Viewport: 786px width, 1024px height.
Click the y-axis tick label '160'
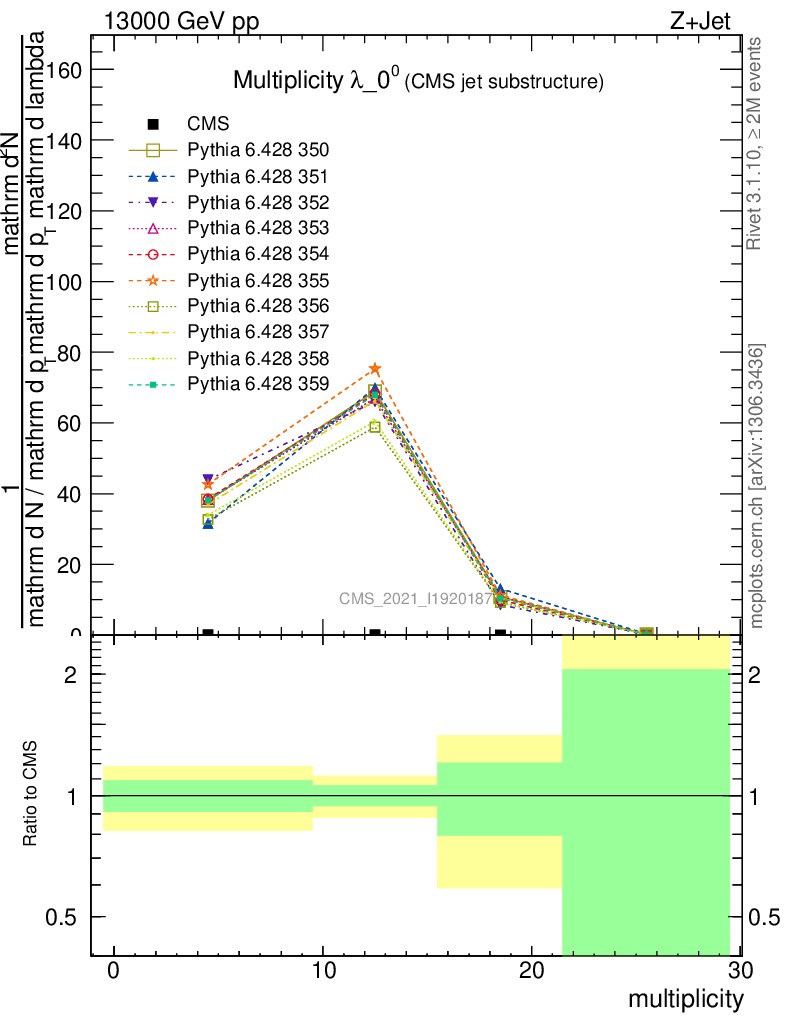64,70
